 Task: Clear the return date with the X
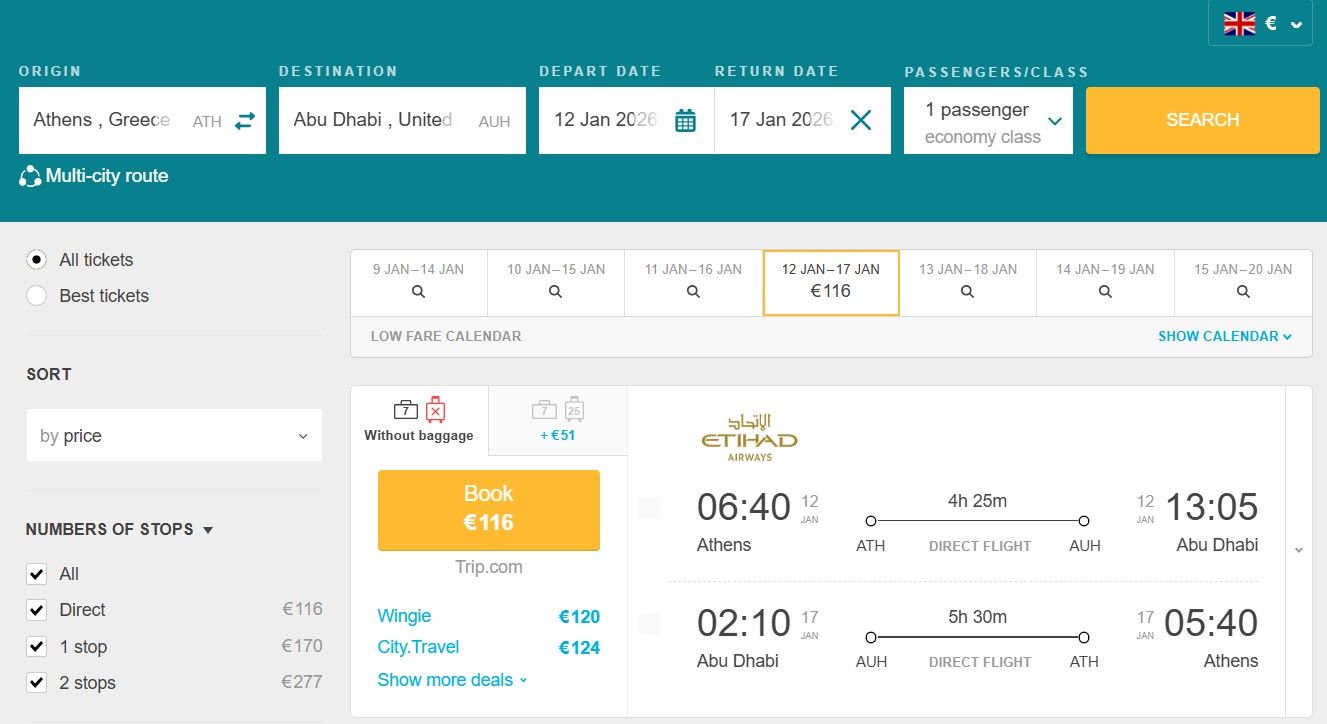(x=860, y=119)
